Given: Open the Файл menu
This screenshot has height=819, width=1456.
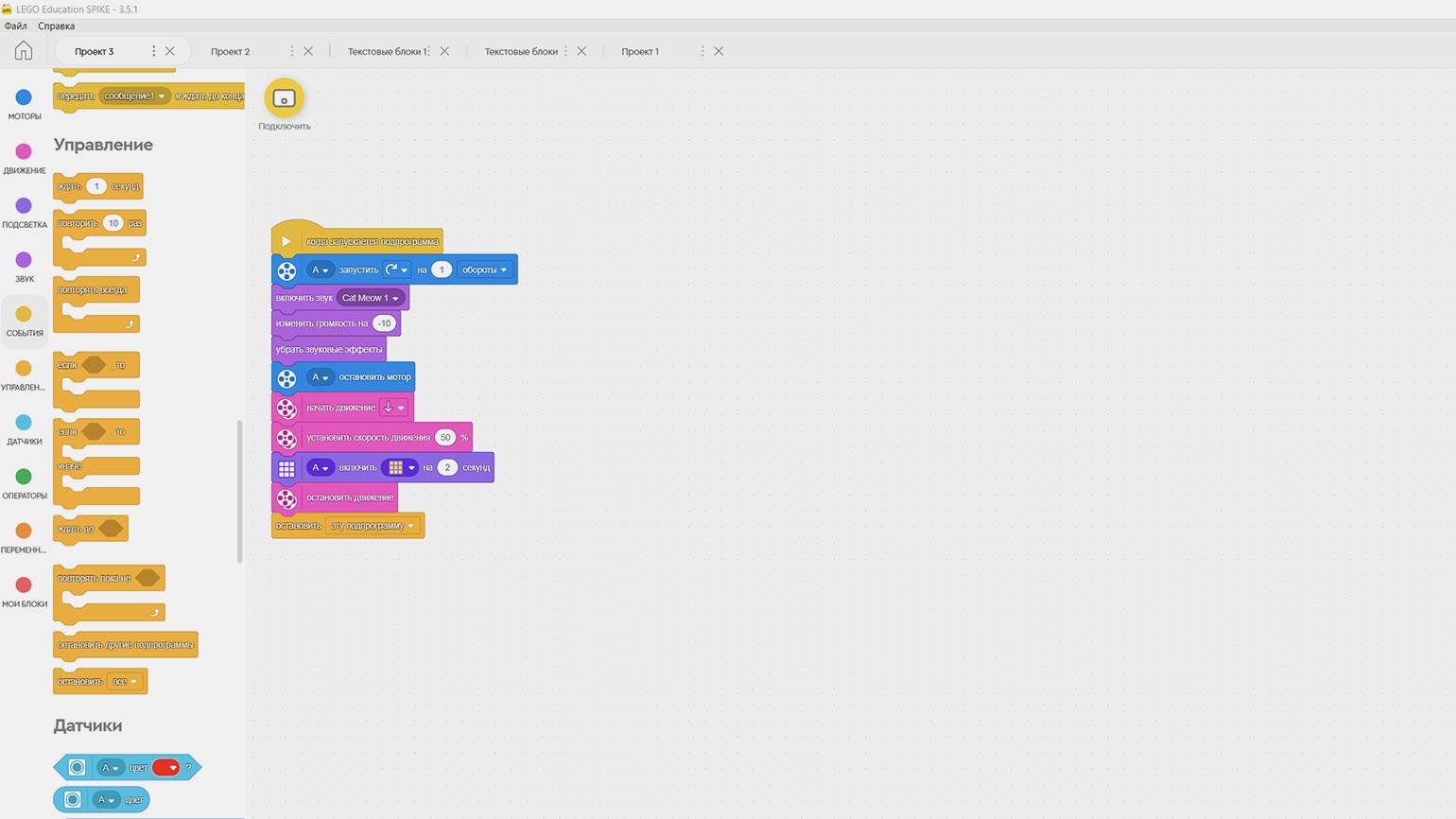Looking at the screenshot, I should (x=15, y=26).
